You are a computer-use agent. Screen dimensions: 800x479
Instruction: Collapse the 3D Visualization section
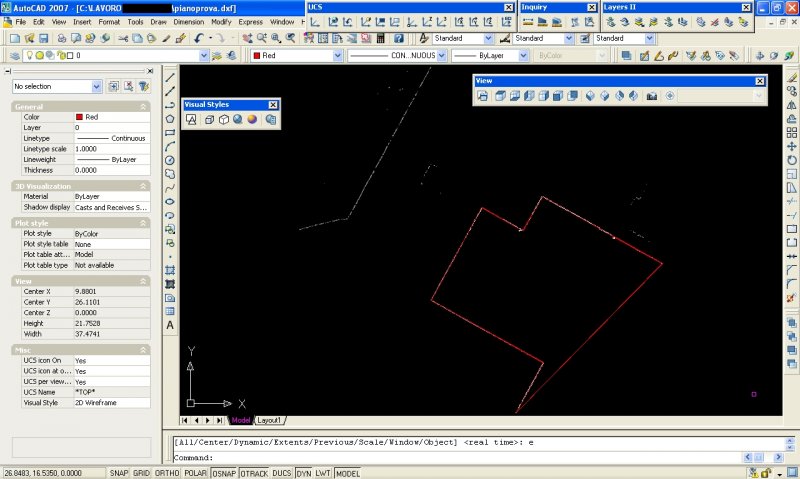click(x=143, y=186)
